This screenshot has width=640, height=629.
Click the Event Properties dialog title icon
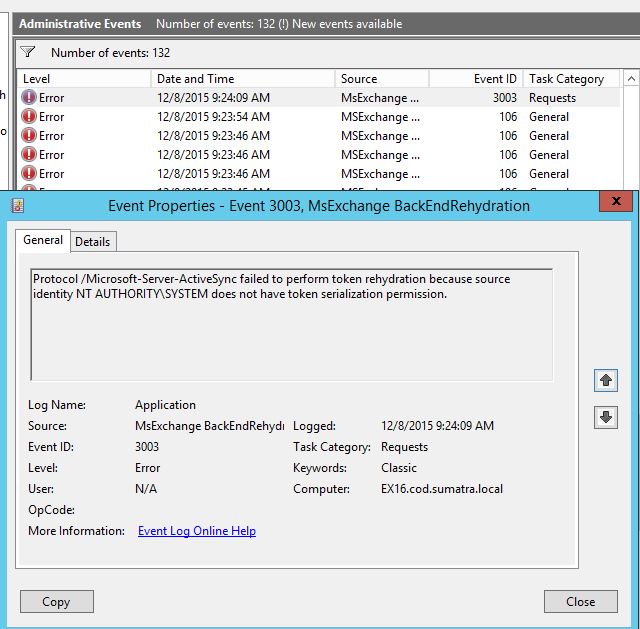[x=18, y=205]
